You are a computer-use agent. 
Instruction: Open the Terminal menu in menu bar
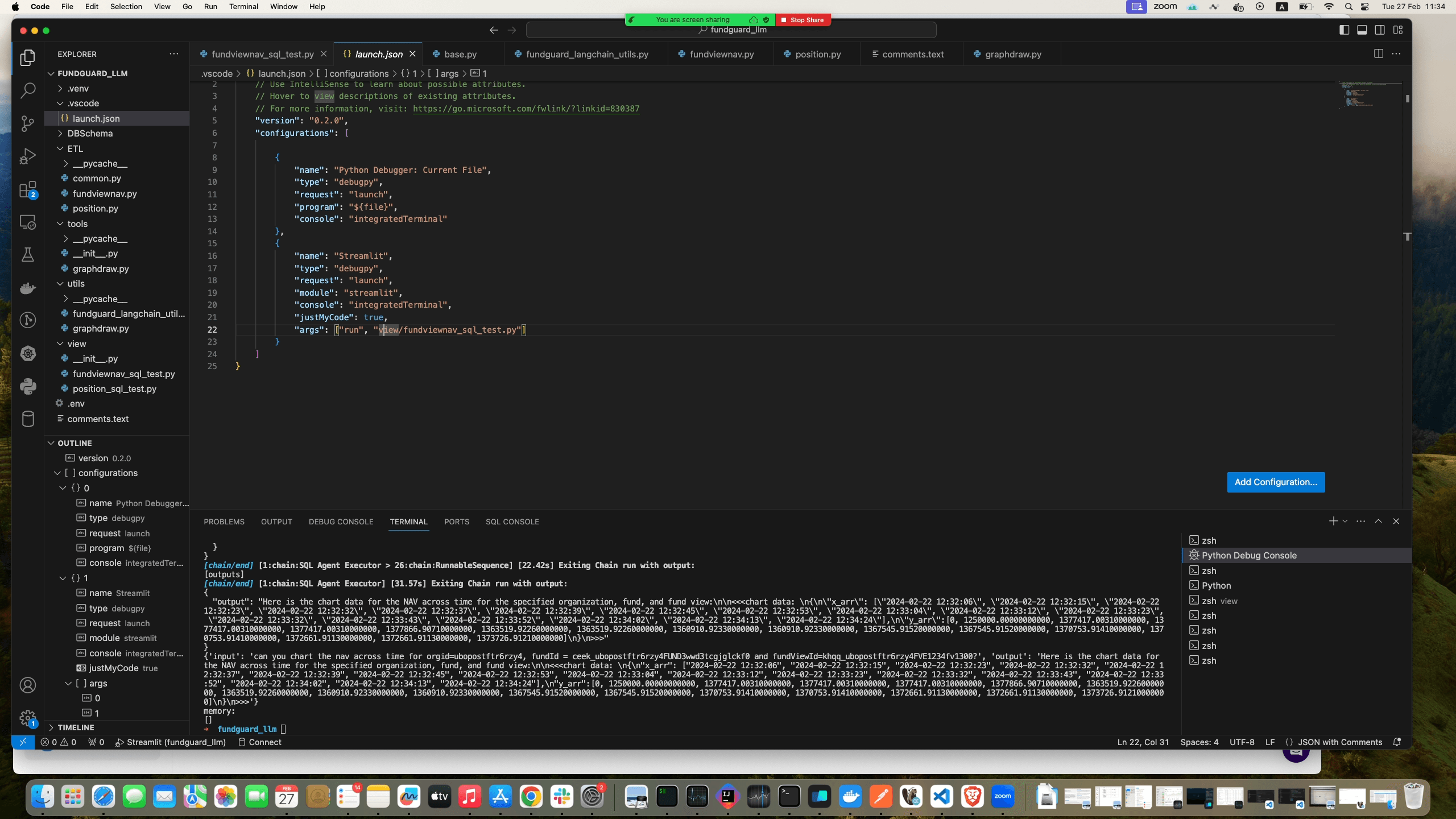[x=243, y=6]
